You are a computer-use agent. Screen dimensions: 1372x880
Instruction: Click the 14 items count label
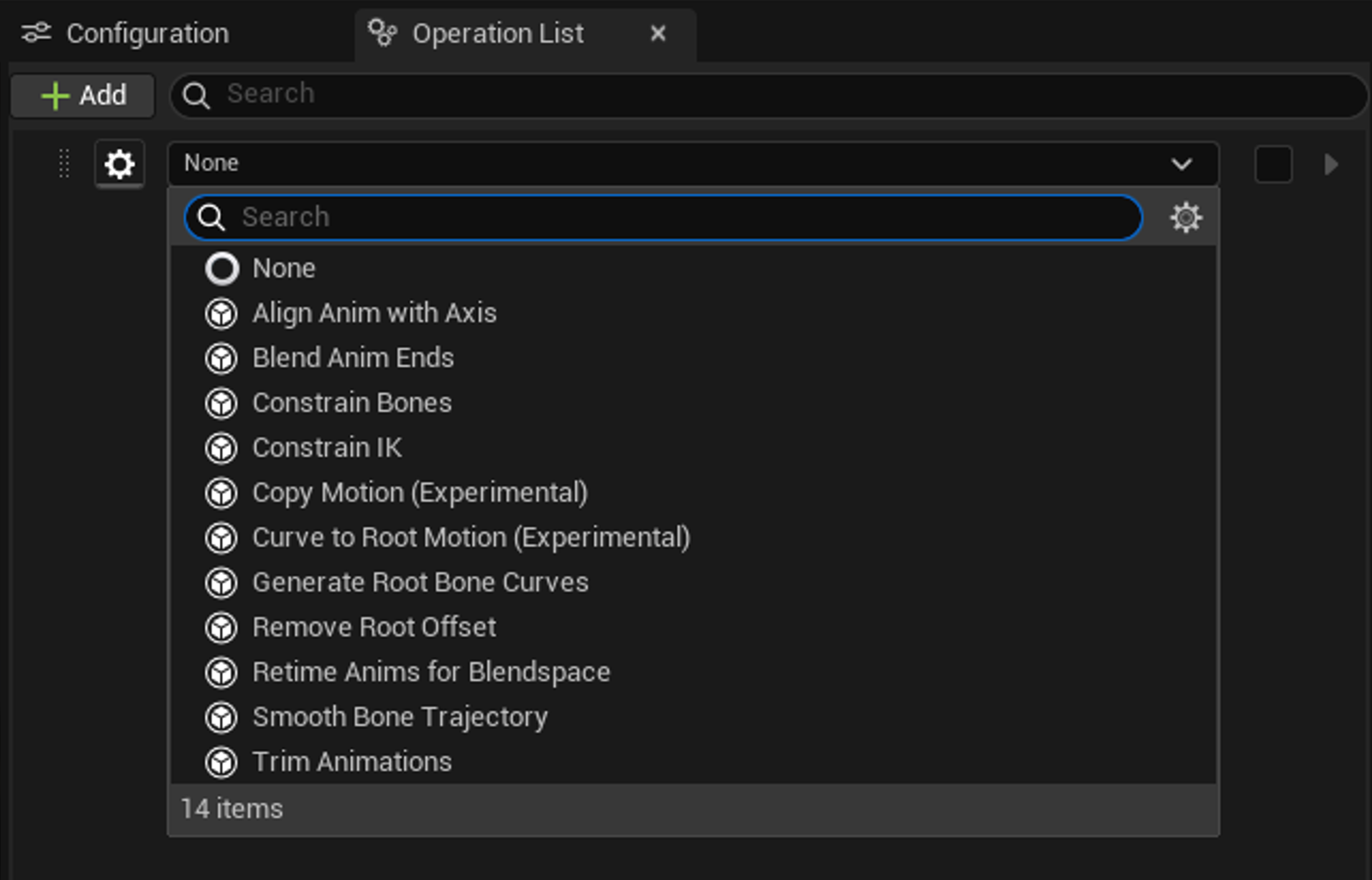[x=232, y=809]
